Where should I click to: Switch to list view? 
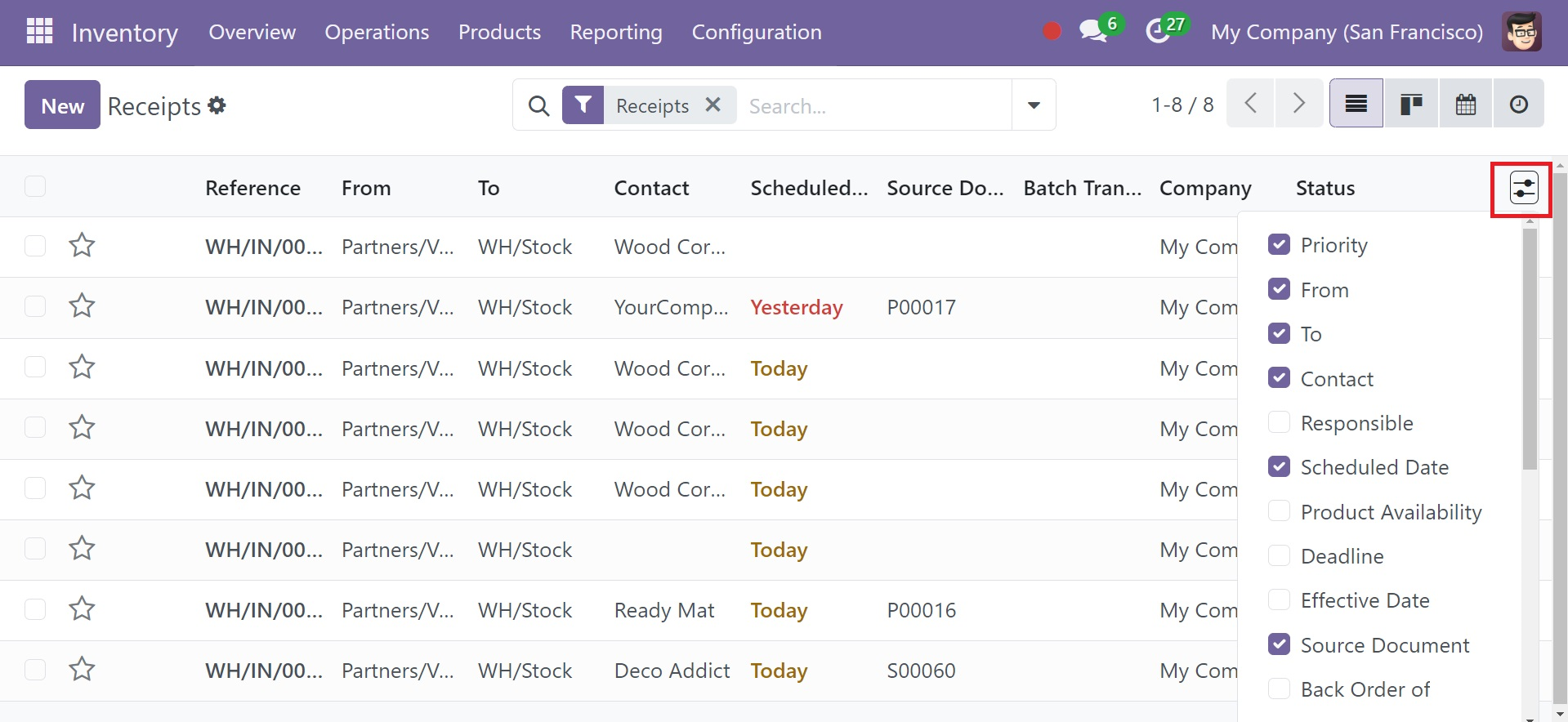click(x=1356, y=104)
